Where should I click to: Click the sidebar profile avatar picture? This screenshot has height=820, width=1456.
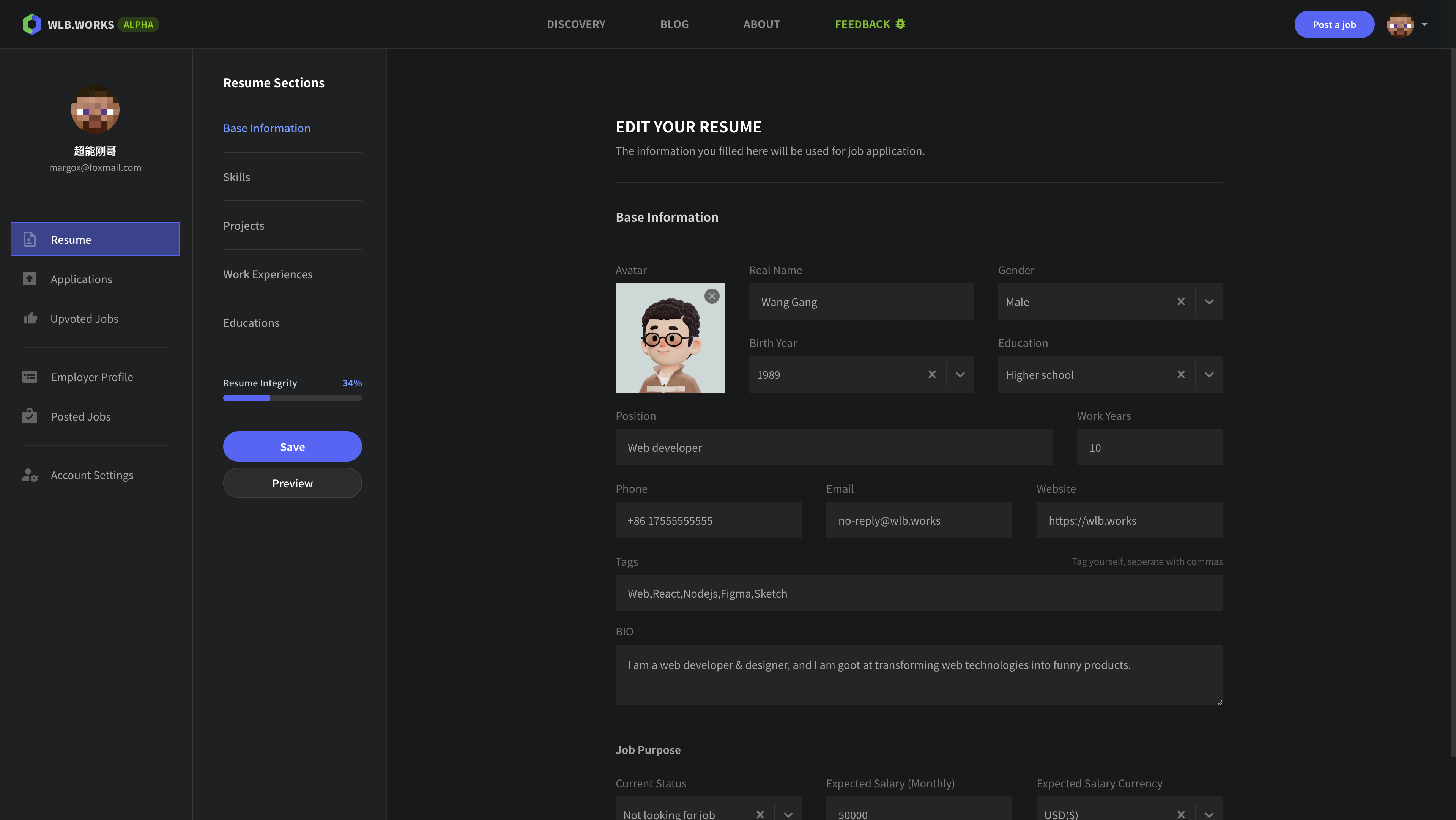(x=95, y=110)
